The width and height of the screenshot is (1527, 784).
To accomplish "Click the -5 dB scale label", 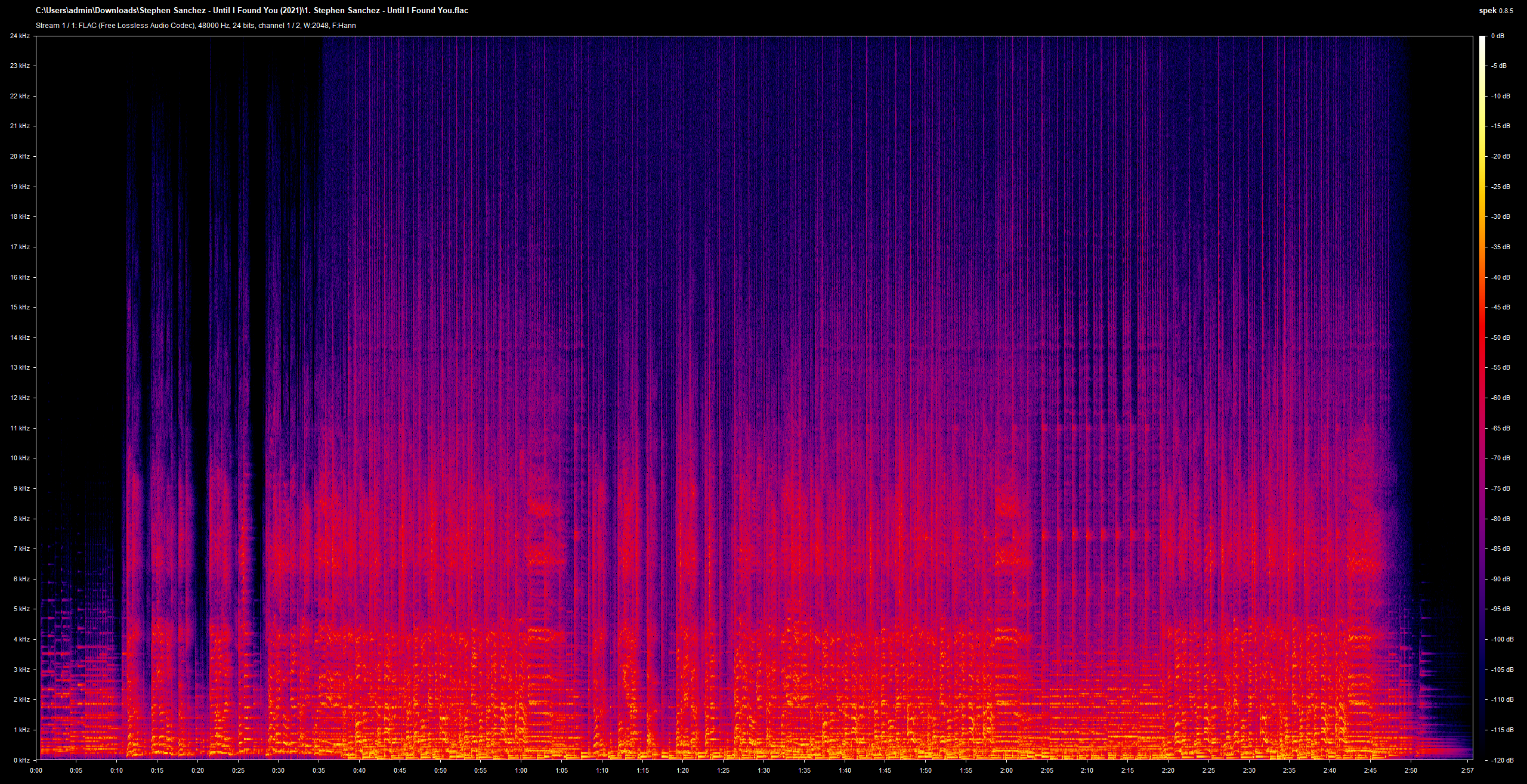I will coord(1499,66).
